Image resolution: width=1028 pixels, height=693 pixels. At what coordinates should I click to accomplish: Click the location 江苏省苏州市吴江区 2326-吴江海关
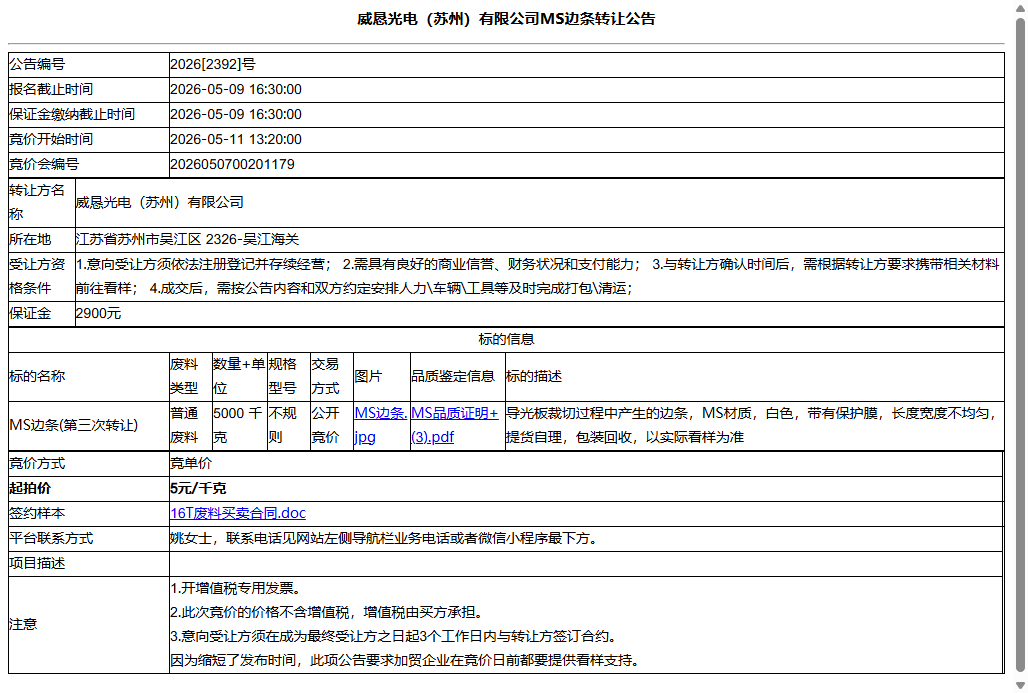tap(187, 239)
